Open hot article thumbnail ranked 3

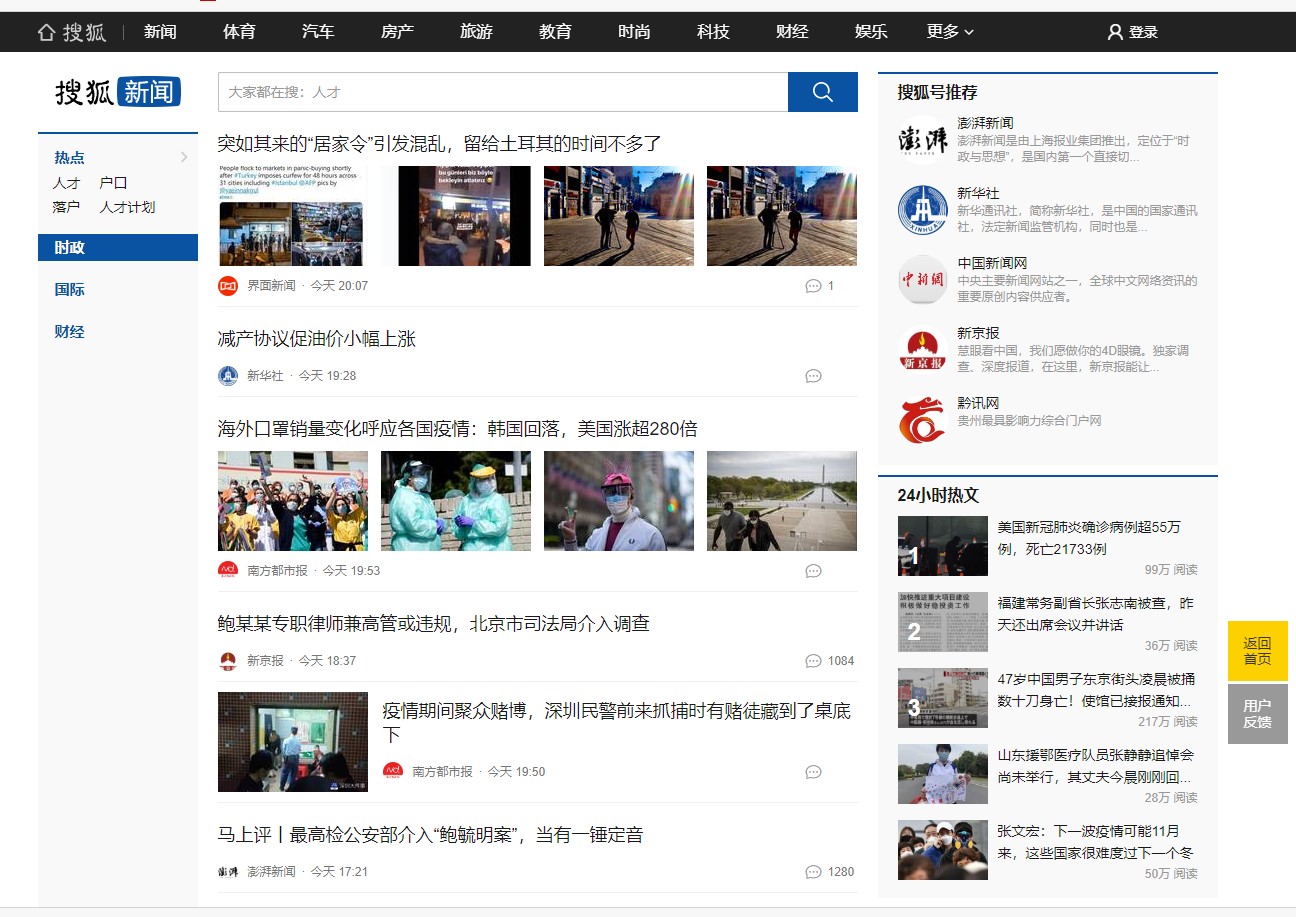point(943,698)
